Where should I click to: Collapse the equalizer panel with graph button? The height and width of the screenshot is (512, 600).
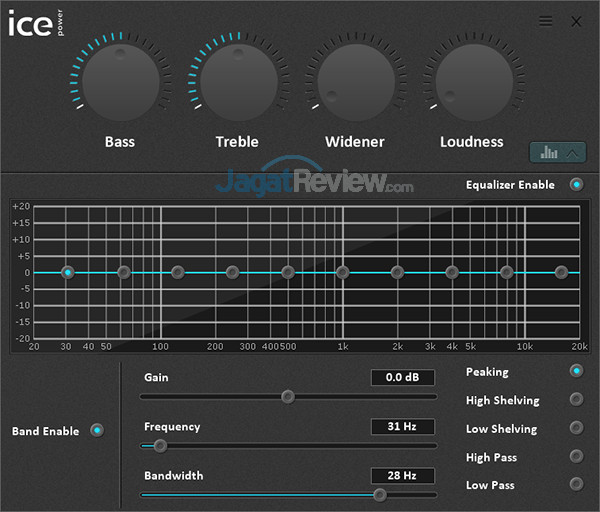coord(558,153)
